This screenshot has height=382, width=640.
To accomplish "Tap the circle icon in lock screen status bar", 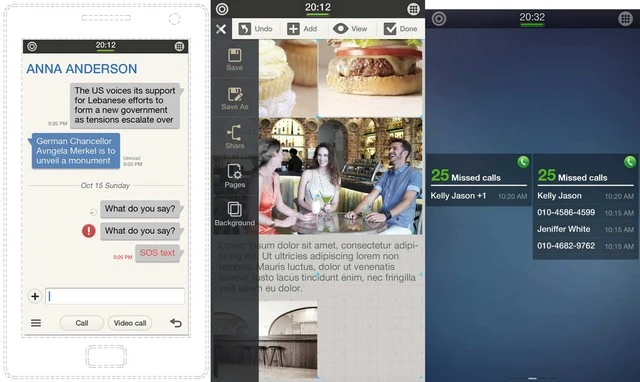I will (439, 19).
